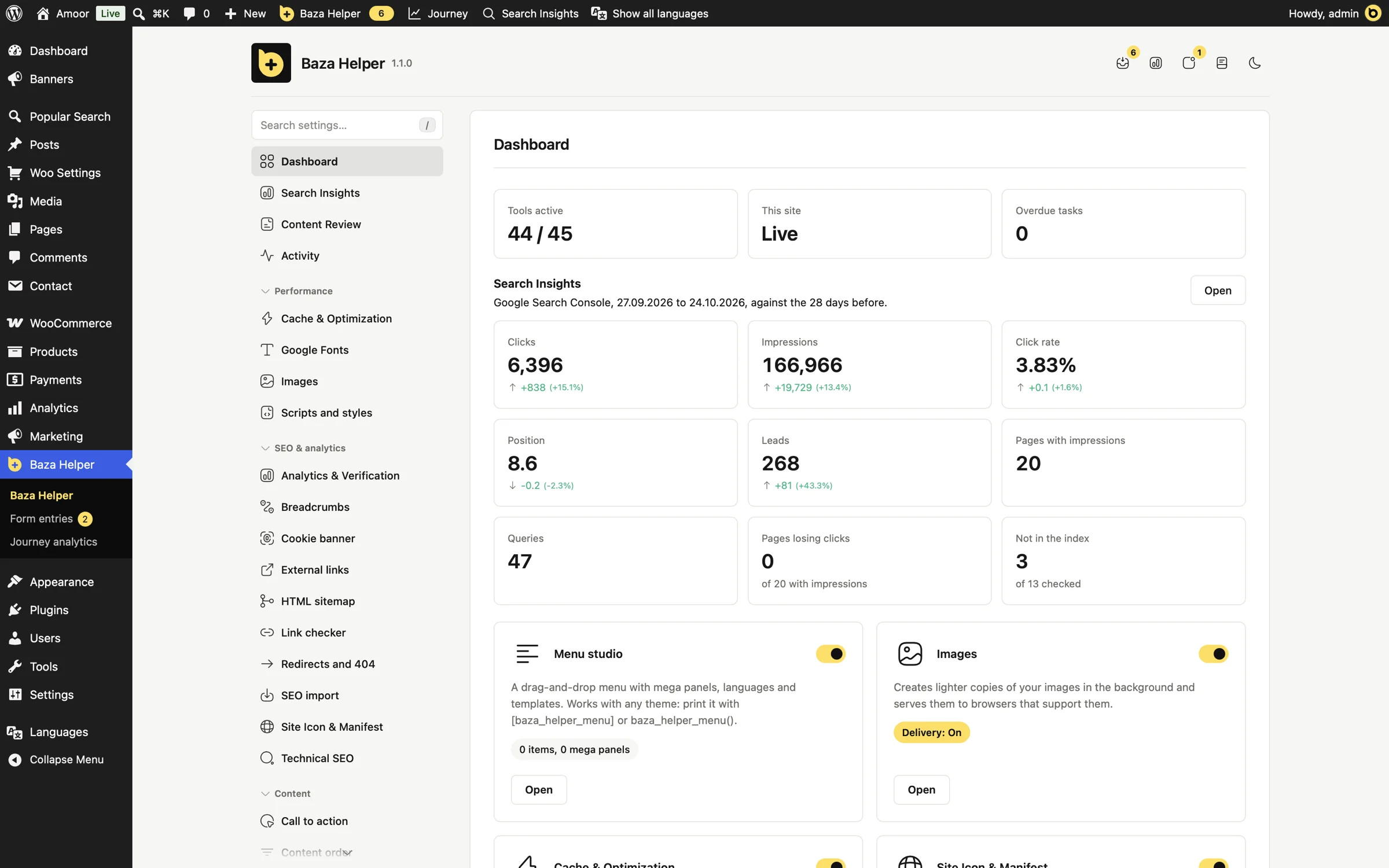Click the Delivery: On badge

[x=931, y=732]
